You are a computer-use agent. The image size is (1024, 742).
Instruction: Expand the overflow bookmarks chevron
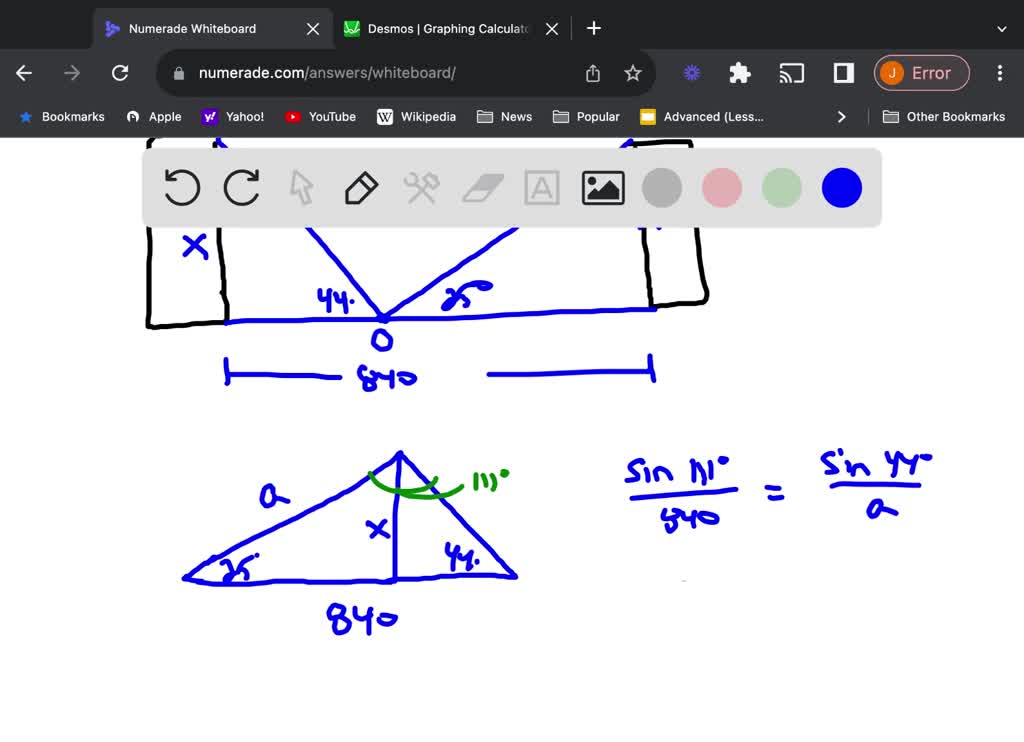click(x=841, y=116)
